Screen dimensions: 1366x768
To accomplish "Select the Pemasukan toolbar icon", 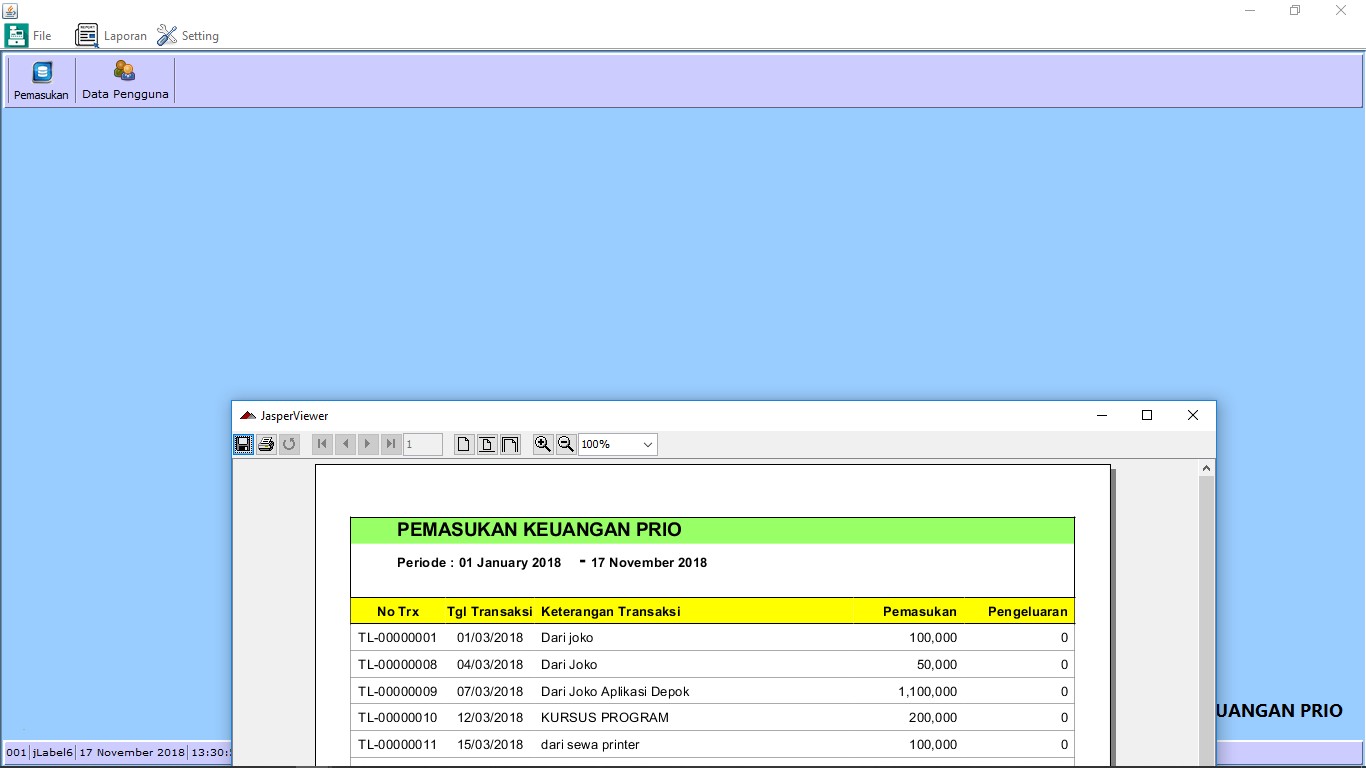I will click(40, 80).
